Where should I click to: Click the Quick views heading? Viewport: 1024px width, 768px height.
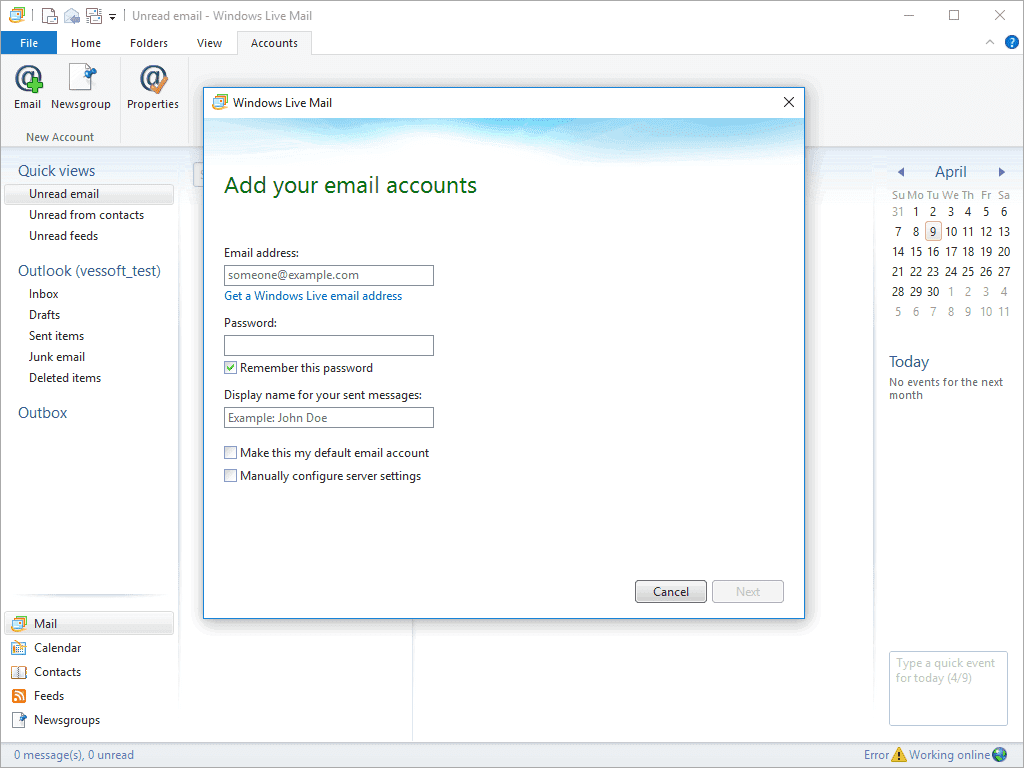pos(56,171)
